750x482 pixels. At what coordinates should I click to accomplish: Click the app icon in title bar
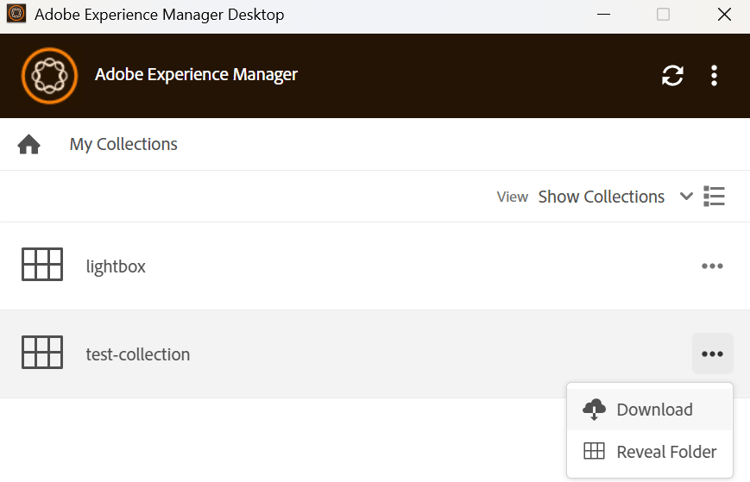[16, 15]
